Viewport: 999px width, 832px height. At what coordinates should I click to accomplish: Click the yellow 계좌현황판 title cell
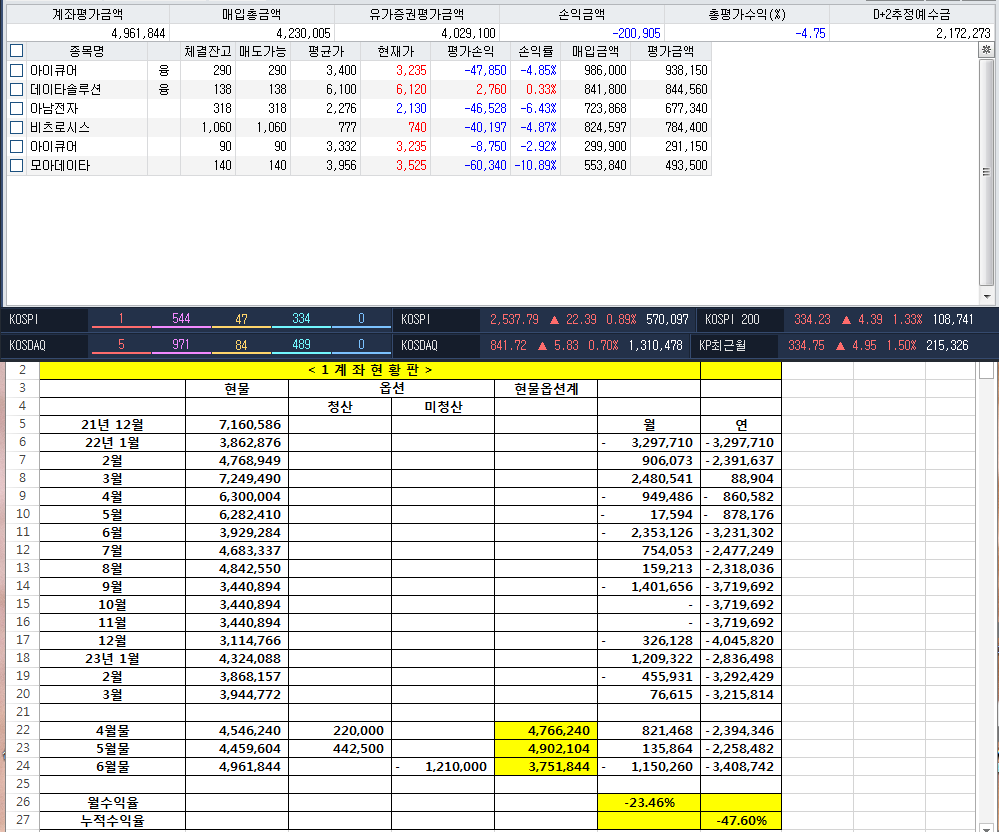pyautogui.click(x=370, y=370)
